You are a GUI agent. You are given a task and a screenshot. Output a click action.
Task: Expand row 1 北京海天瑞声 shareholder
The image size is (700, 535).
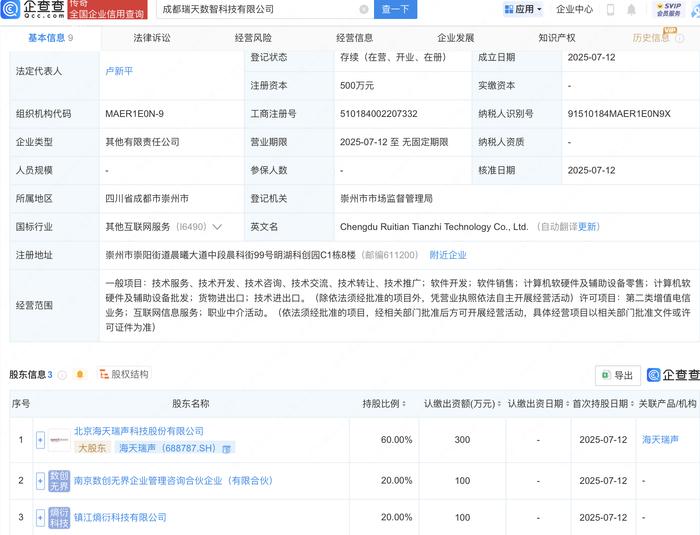(40, 440)
